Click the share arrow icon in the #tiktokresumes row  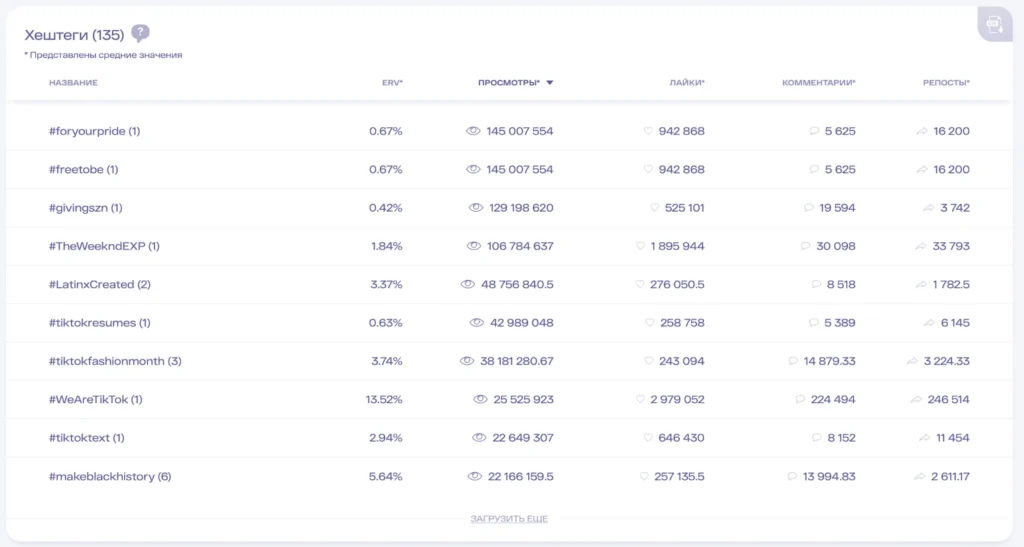[x=929, y=322]
